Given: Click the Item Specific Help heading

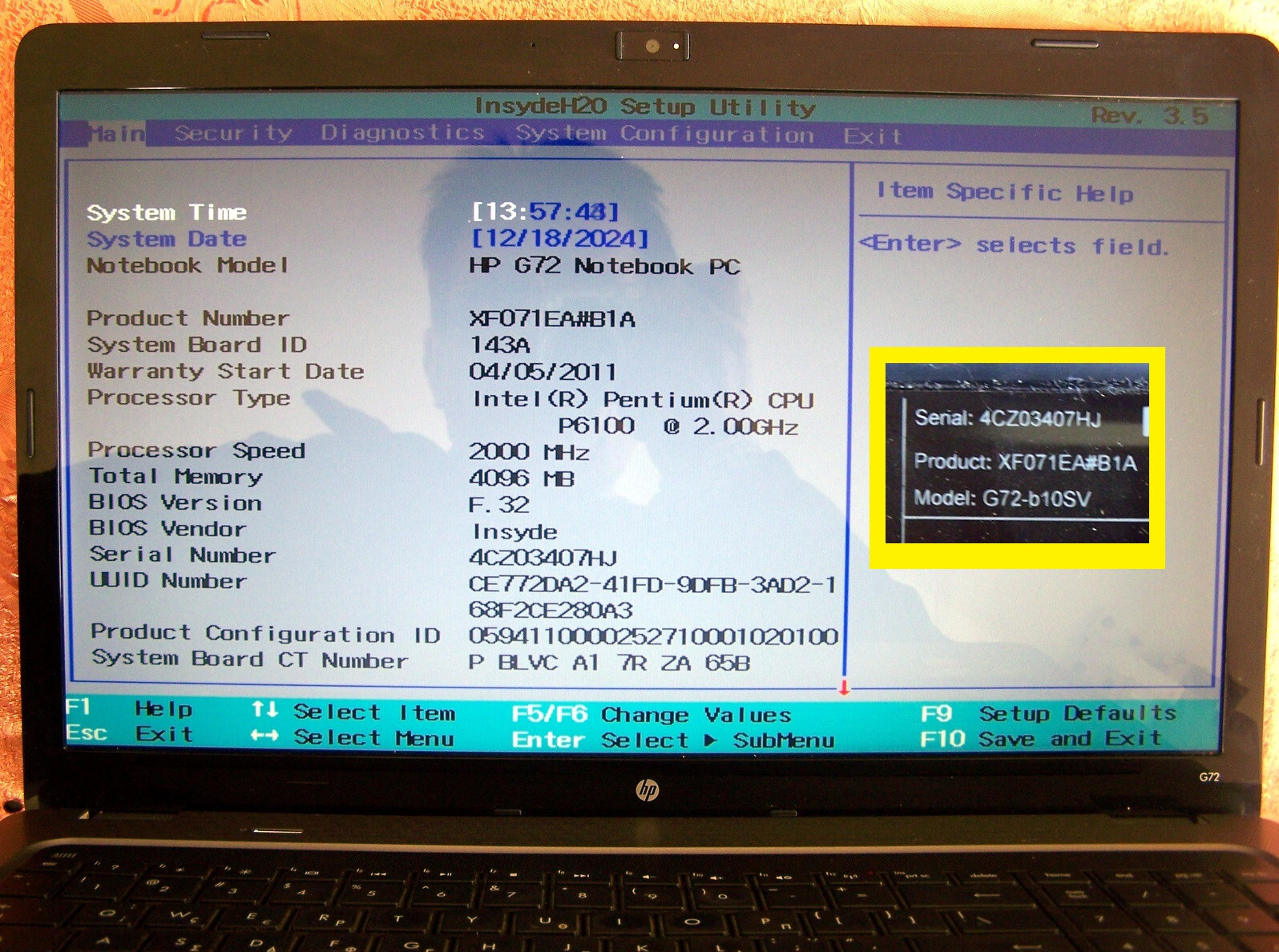Looking at the screenshot, I should pyautogui.click(x=1005, y=192).
